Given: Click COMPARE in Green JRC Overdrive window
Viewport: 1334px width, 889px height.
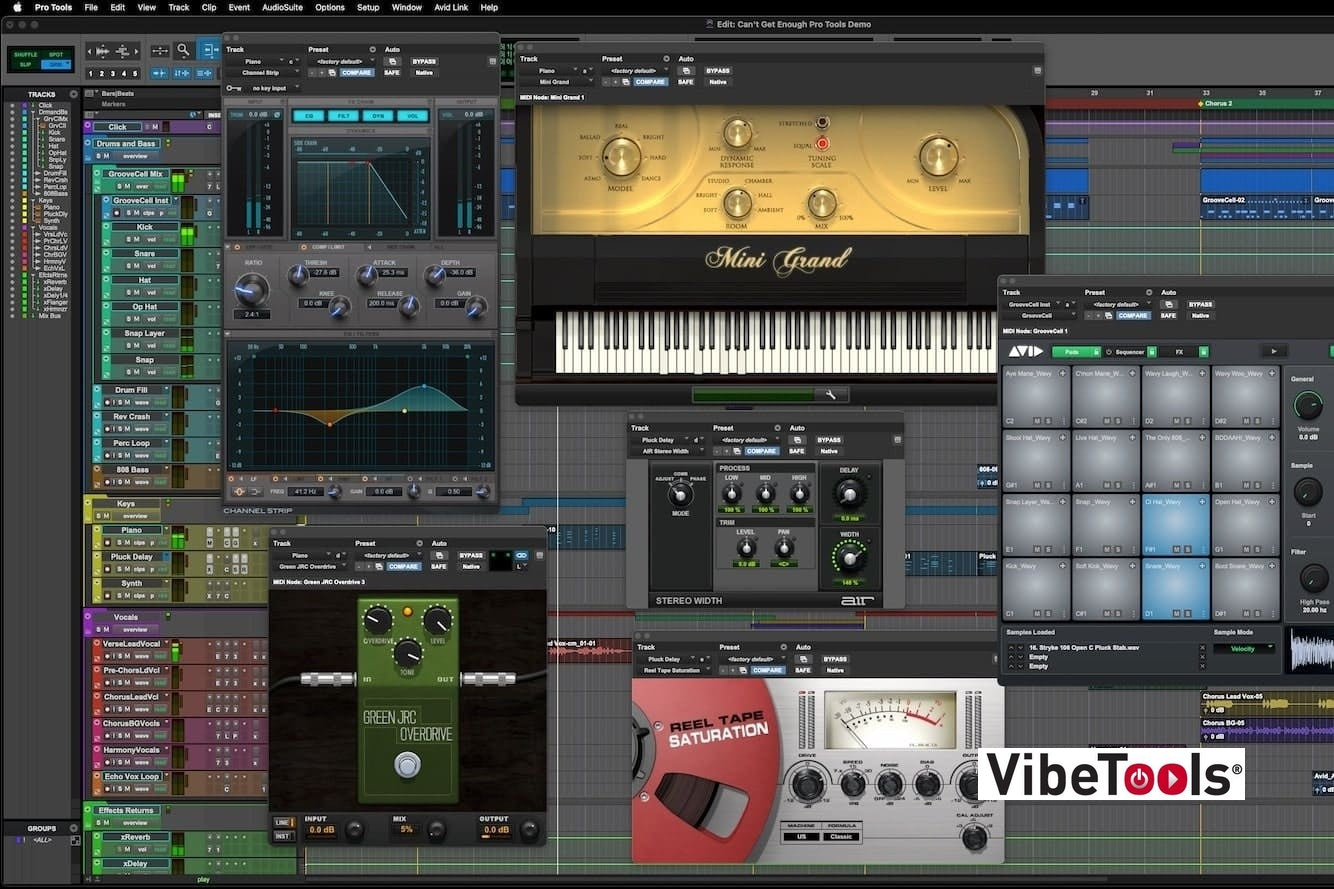Looking at the screenshot, I should click(403, 566).
